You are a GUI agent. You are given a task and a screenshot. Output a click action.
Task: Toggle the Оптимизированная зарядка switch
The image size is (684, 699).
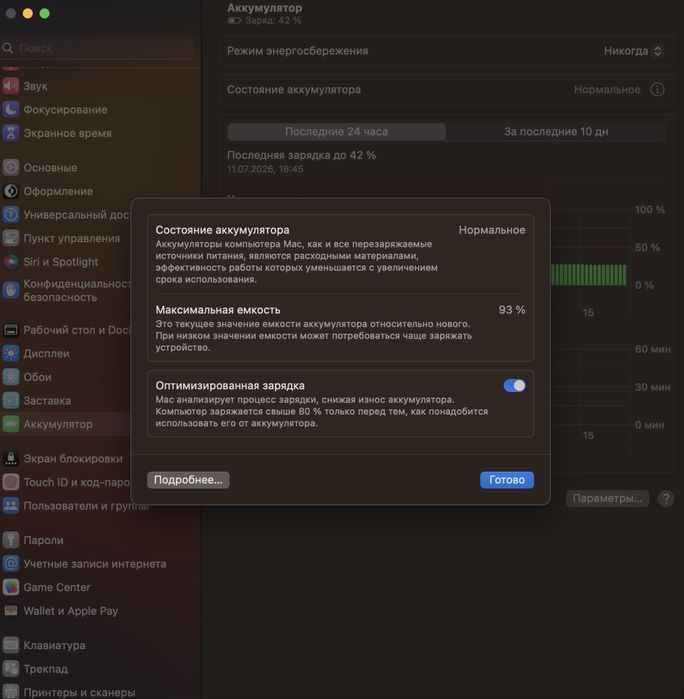tap(515, 386)
